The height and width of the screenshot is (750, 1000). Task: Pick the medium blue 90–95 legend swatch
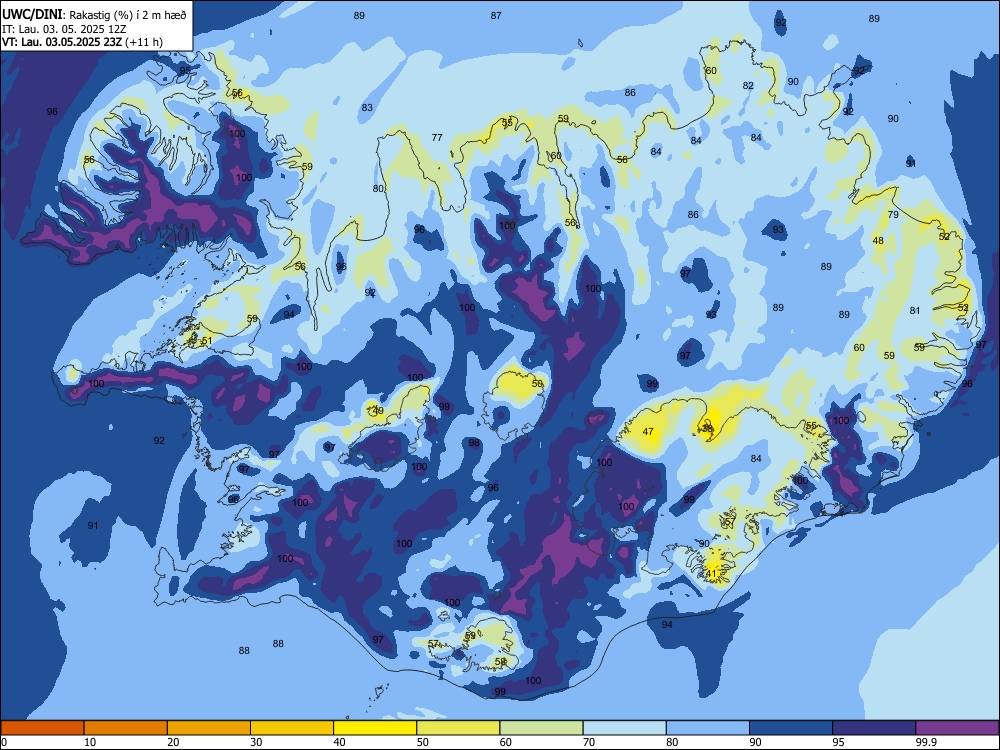point(791,728)
